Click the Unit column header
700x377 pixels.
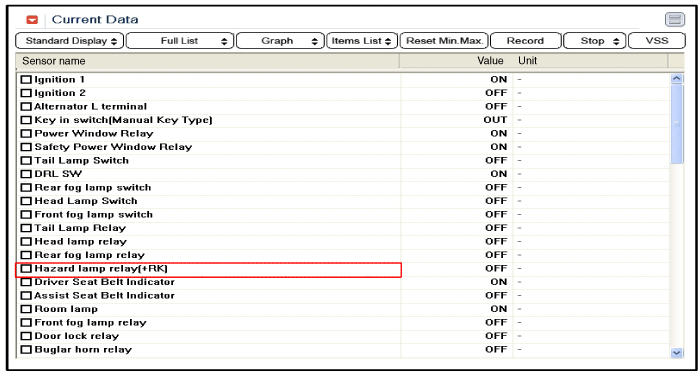(591, 61)
